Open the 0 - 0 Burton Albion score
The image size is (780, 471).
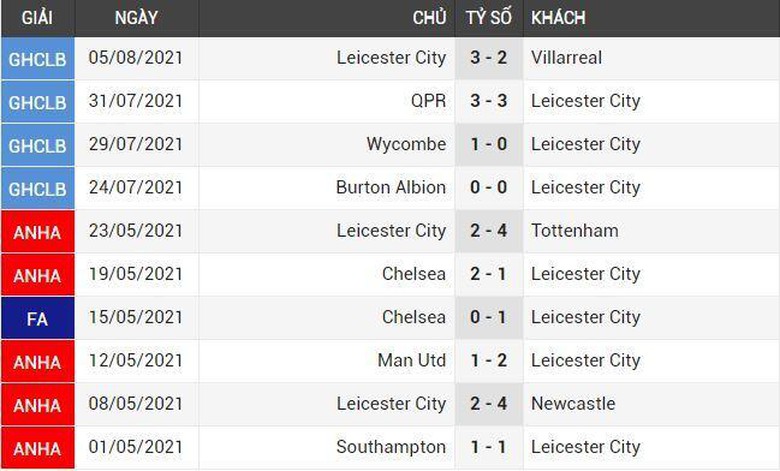click(x=489, y=187)
